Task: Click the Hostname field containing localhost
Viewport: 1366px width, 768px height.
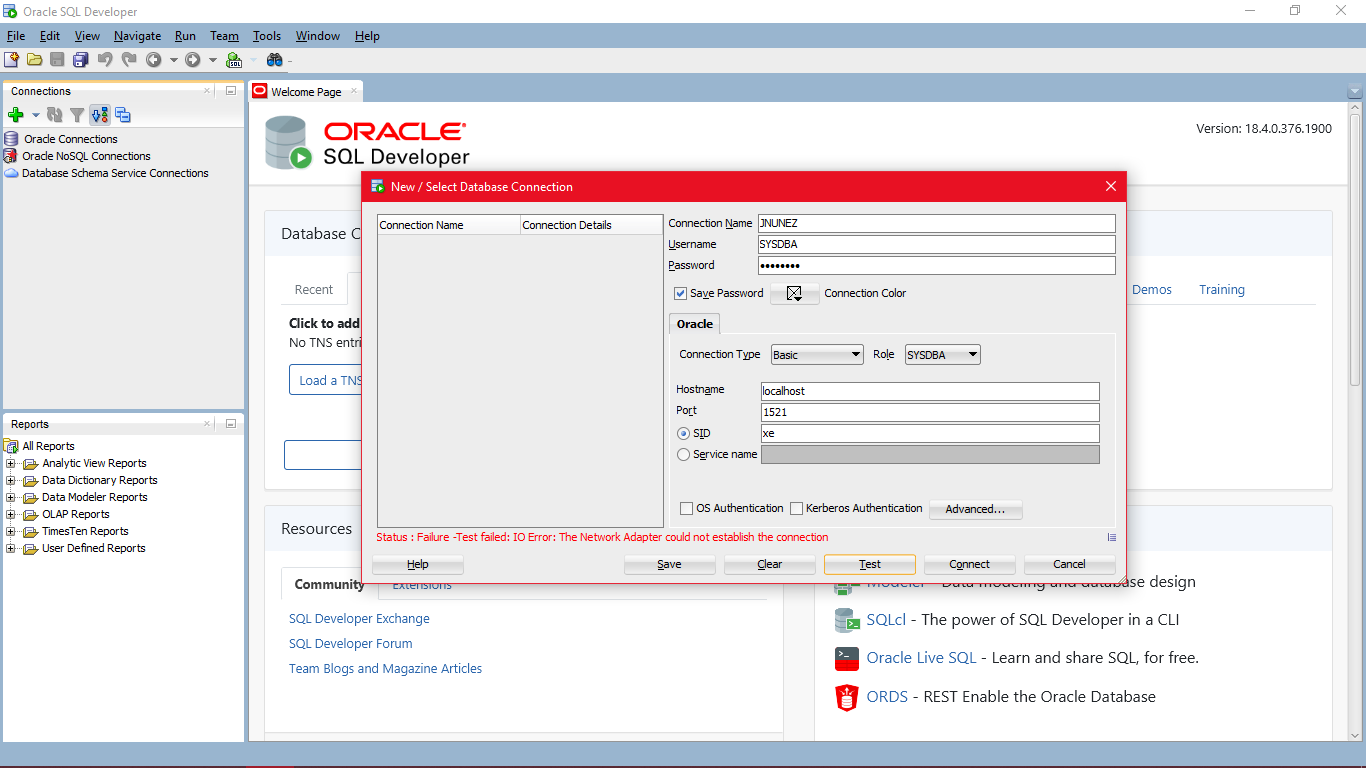Action: (930, 391)
